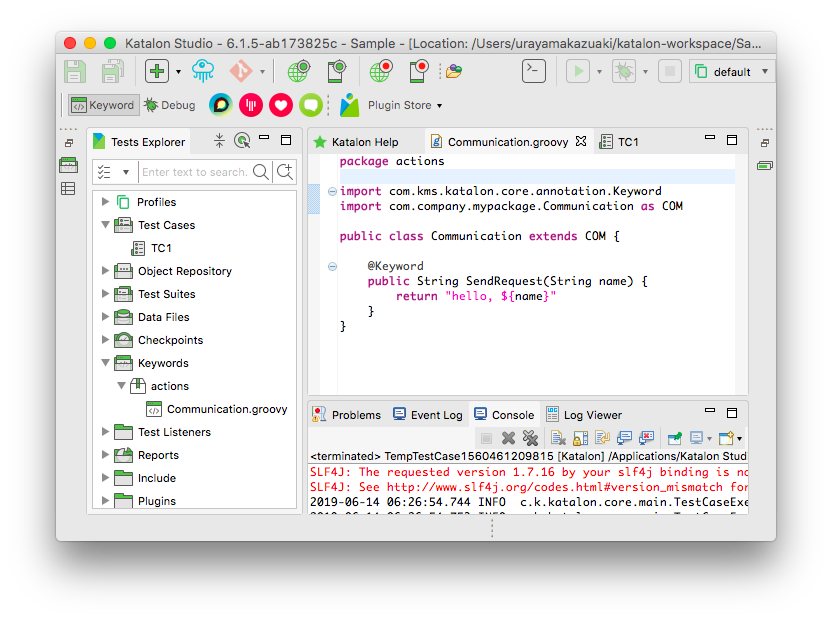
Task: Click the green chat bubble icon
Action: point(311,105)
